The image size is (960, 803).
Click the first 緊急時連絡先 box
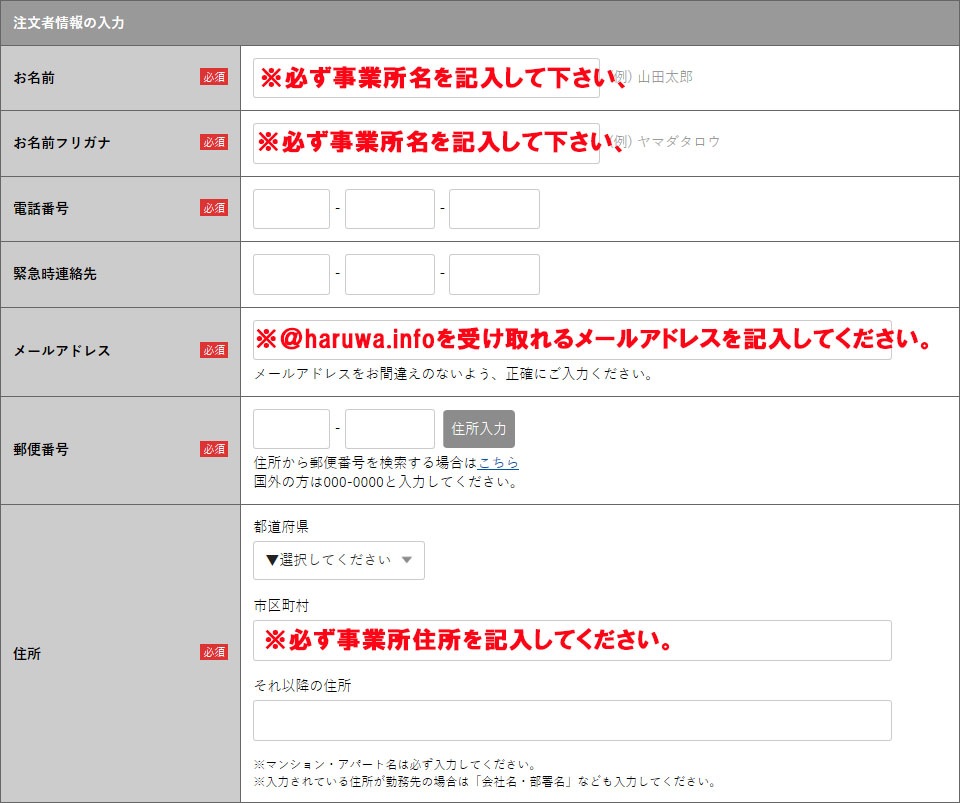point(291,274)
